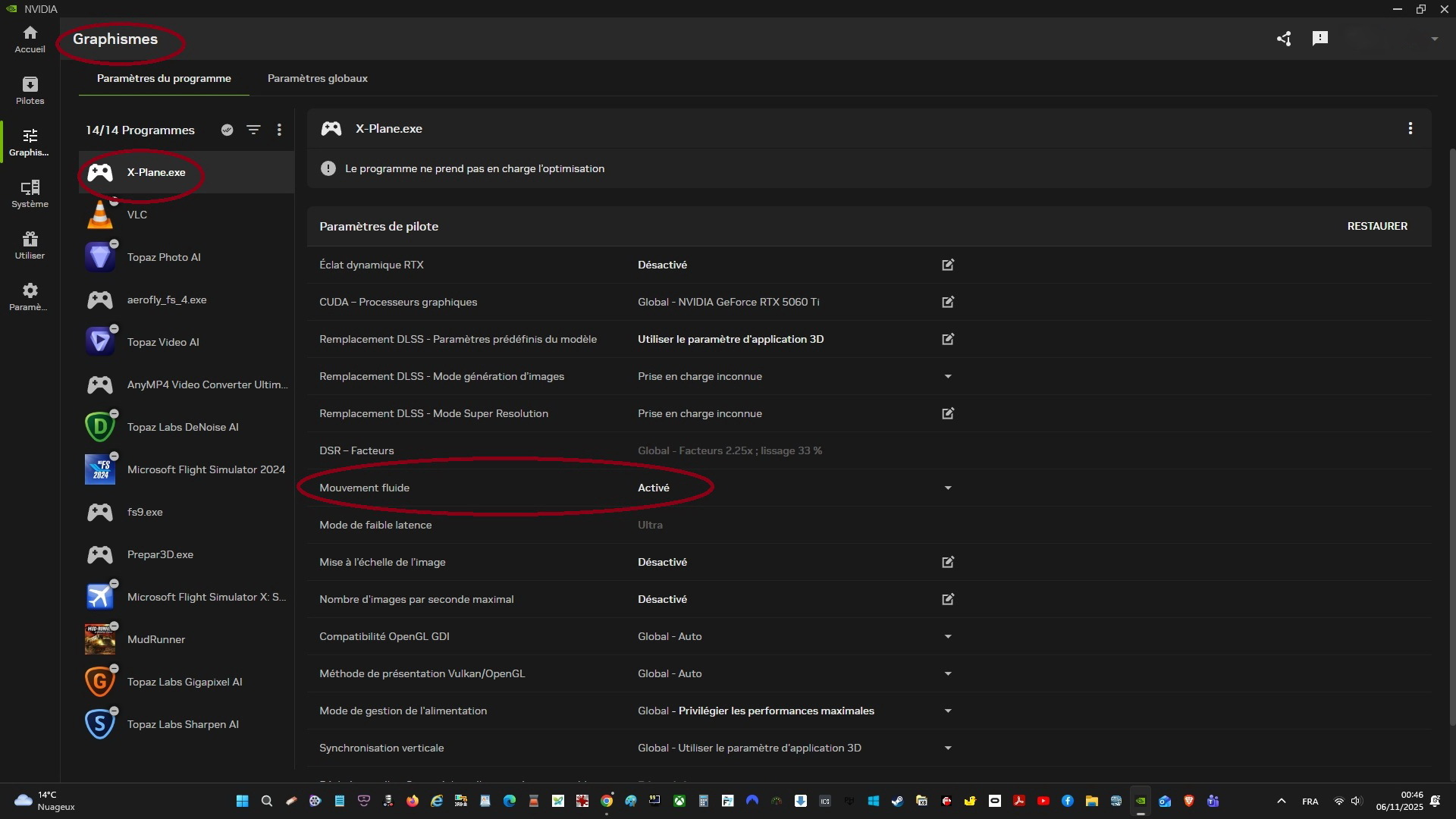Screen dimensions: 1456x819
Task: Click the share icon in header
Action: 1283,39
